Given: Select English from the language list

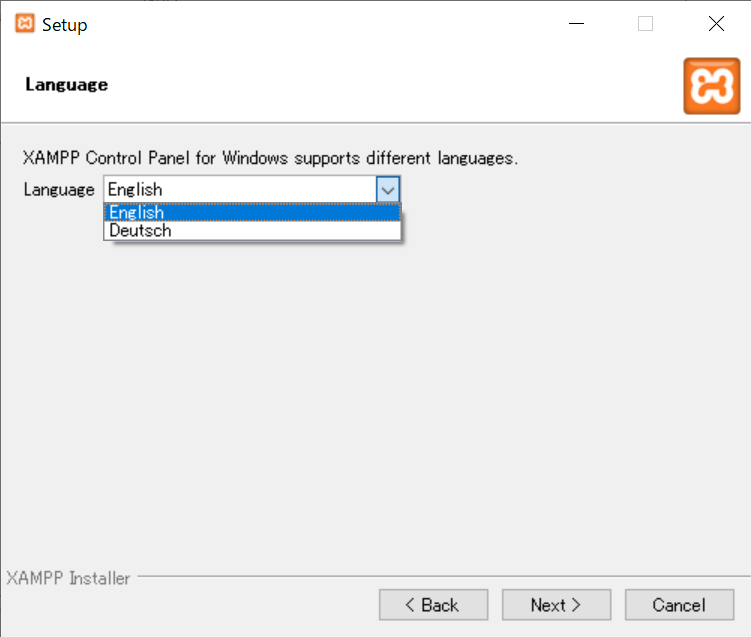Looking at the screenshot, I should (x=252, y=213).
